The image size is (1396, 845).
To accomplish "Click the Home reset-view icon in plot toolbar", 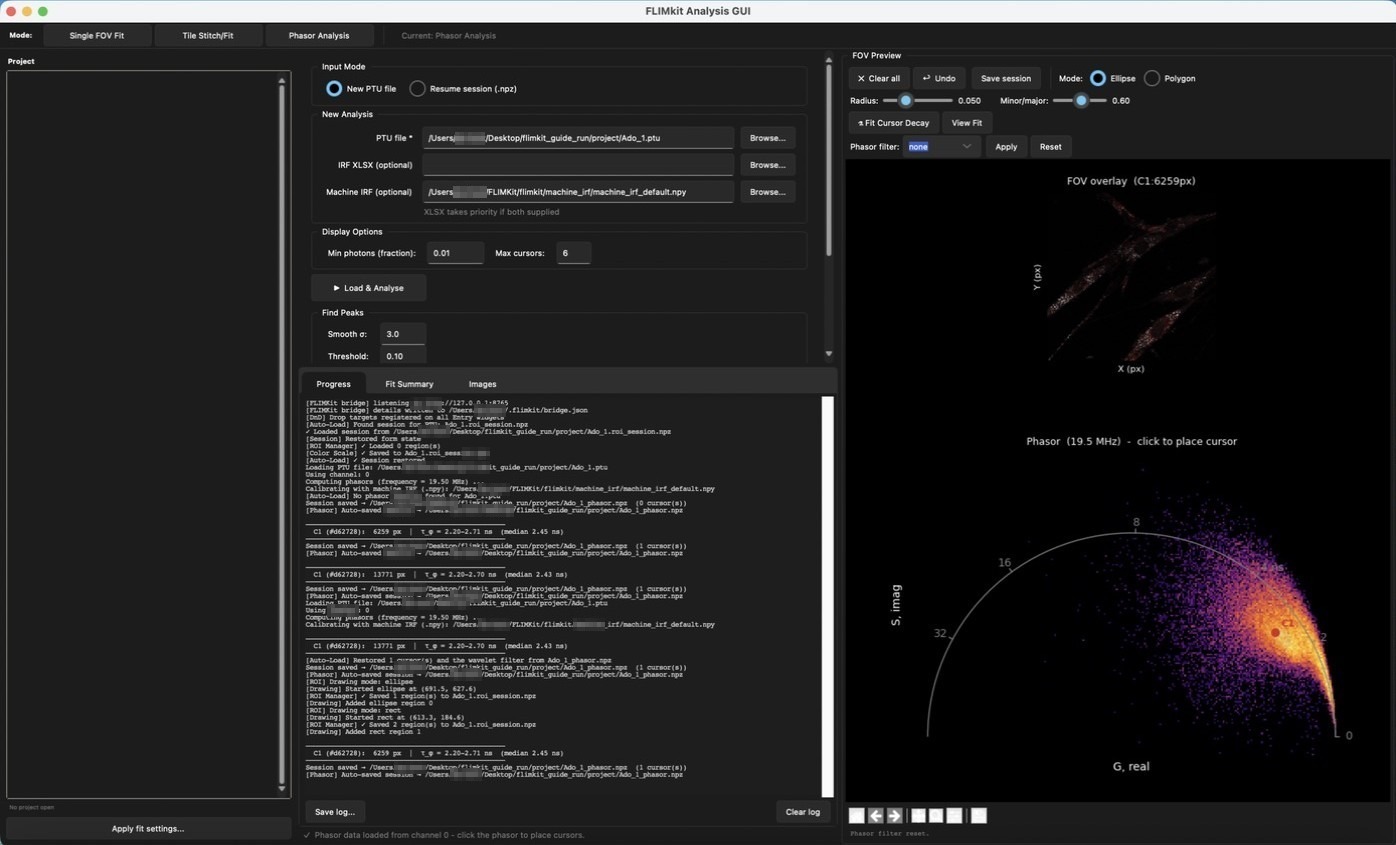I will click(x=857, y=816).
